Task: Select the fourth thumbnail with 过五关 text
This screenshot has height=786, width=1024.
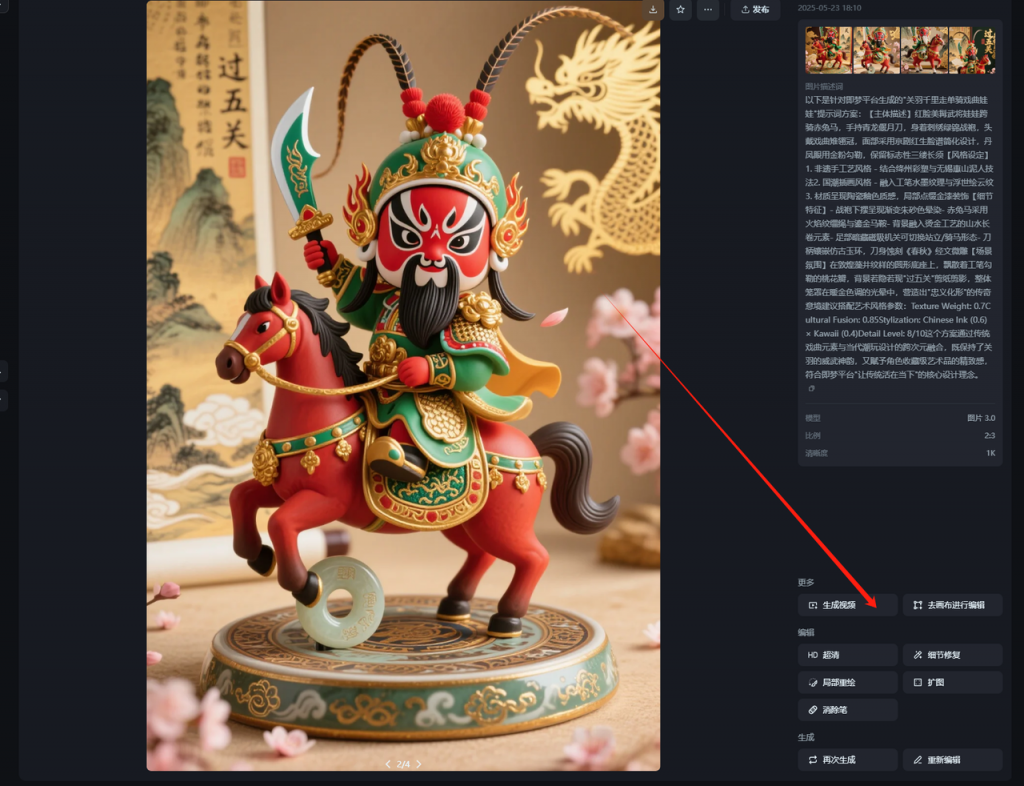Action: pos(972,50)
